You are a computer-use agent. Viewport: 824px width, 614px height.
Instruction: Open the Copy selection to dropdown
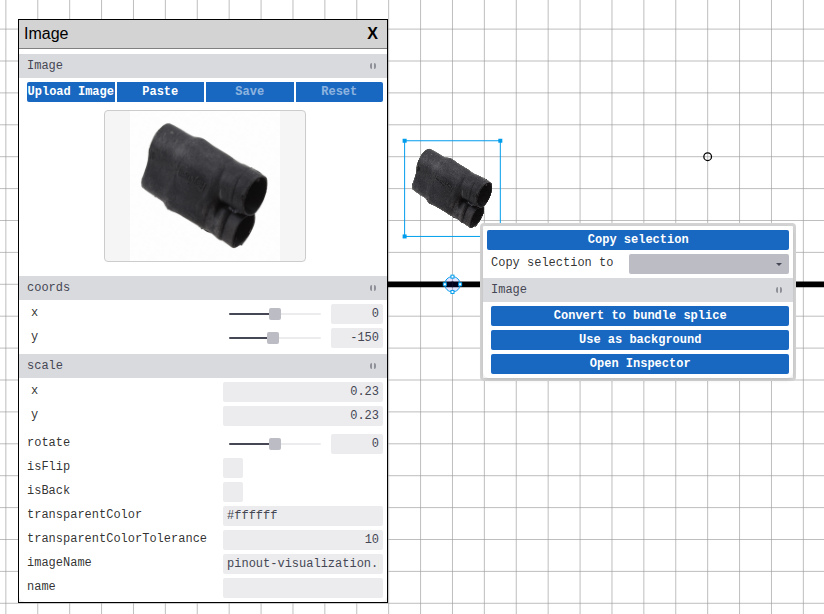tap(708, 262)
